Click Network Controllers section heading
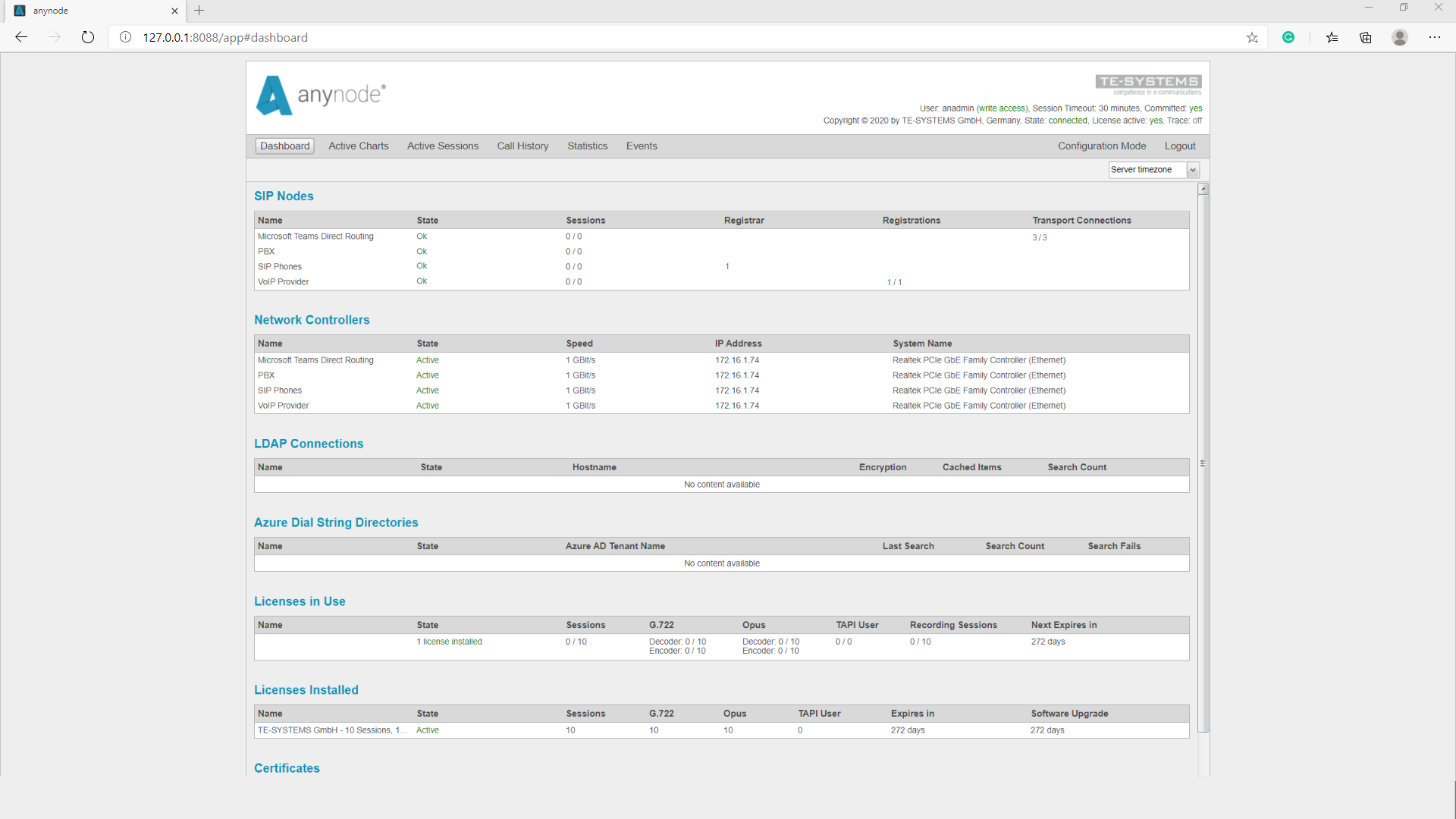The width and height of the screenshot is (1456, 819). (312, 320)
